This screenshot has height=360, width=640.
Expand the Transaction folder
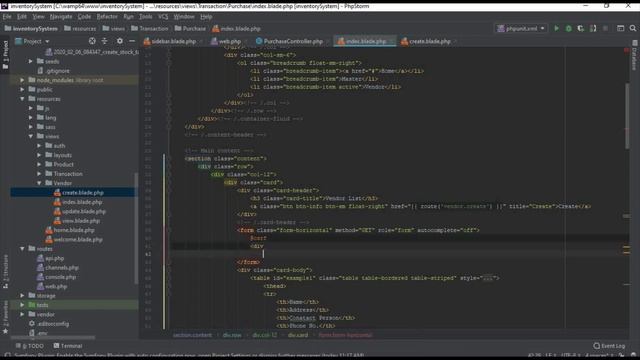pyautogui.click(x=39, y=174)
